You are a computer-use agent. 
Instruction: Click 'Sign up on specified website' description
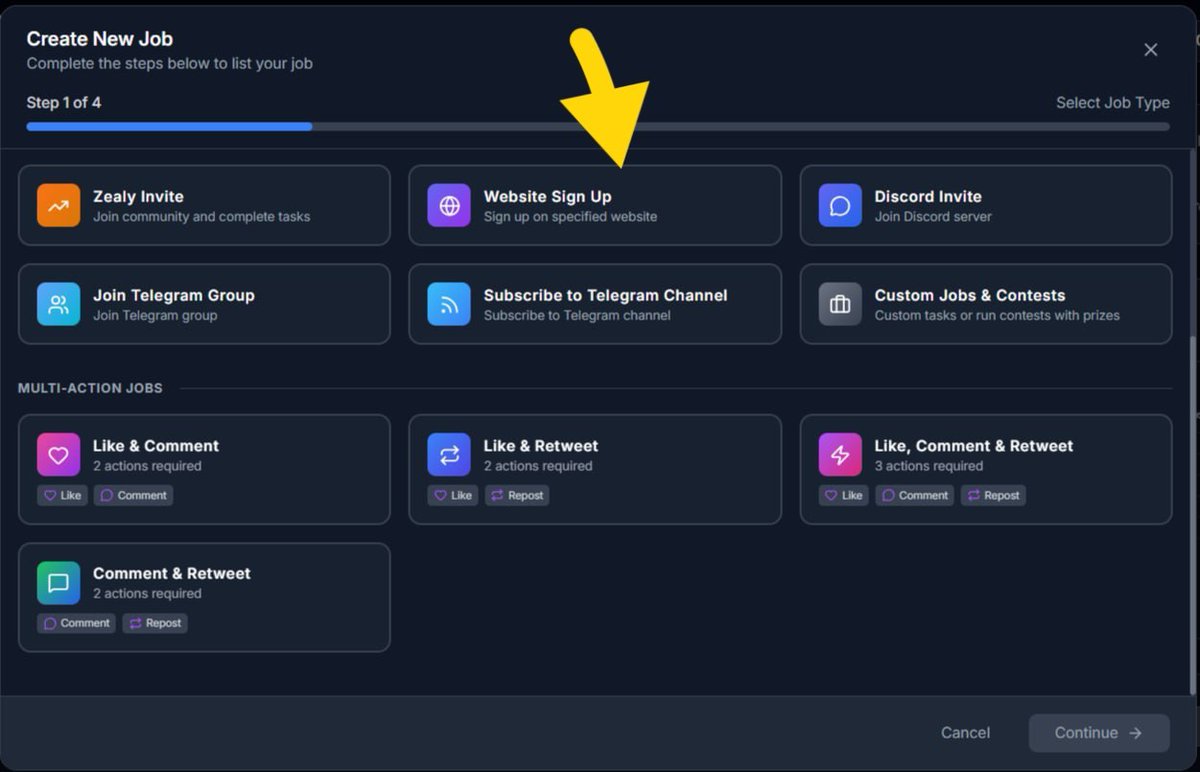coord(571,216)
